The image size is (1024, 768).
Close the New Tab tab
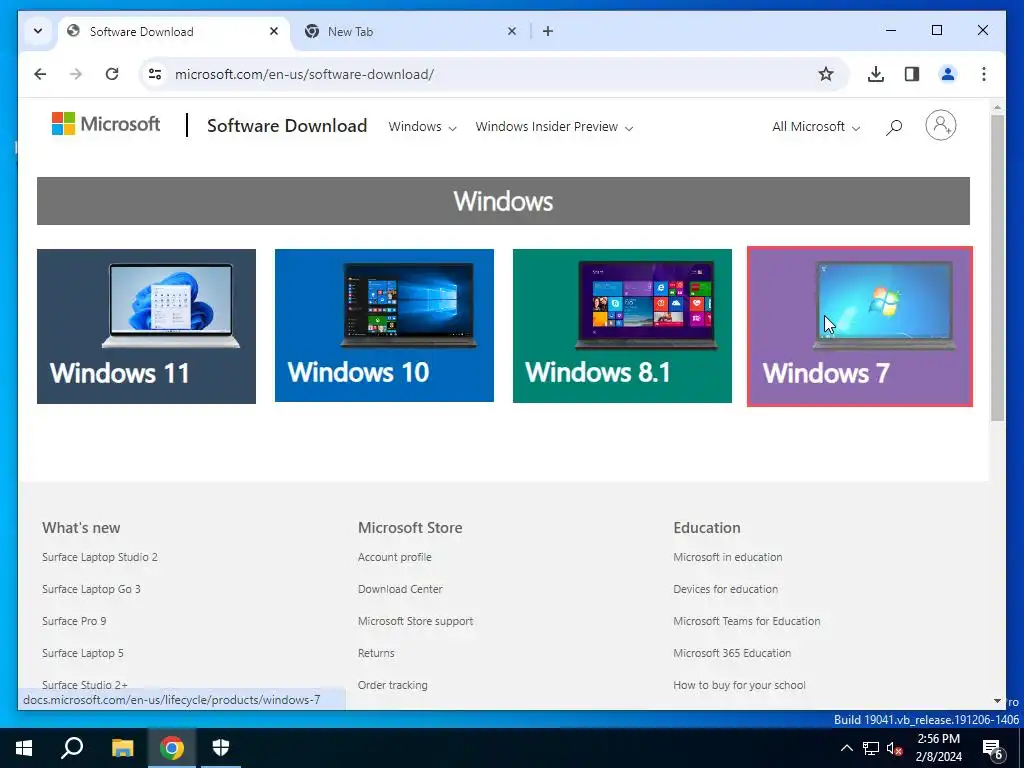click(512, 31)
